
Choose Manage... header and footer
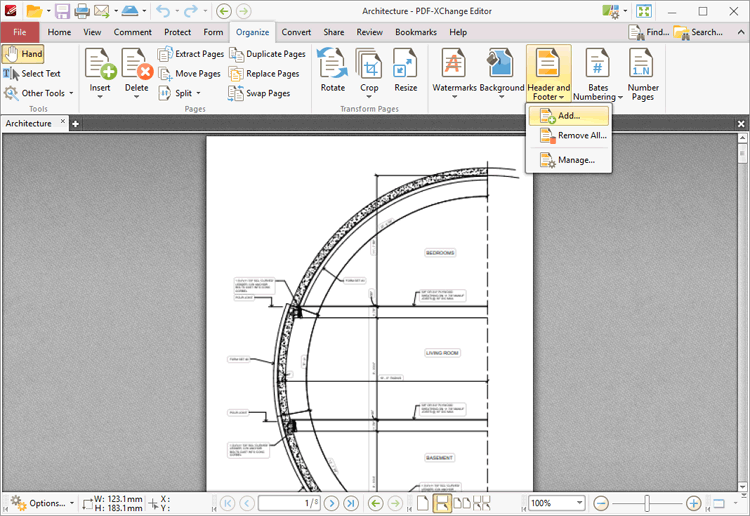point(569,160)
